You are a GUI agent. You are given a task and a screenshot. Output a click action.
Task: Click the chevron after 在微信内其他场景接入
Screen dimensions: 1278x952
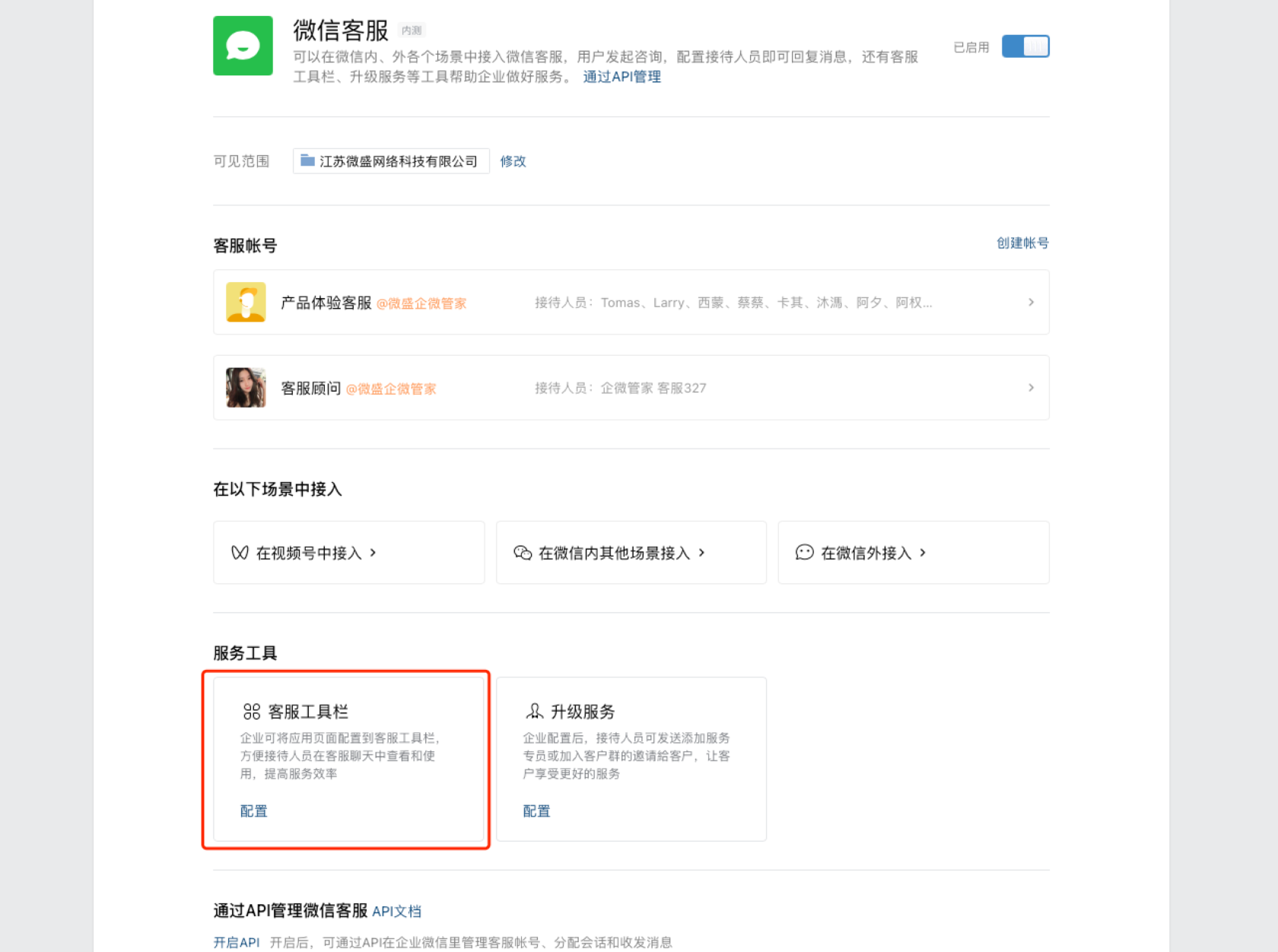point(701,553)
